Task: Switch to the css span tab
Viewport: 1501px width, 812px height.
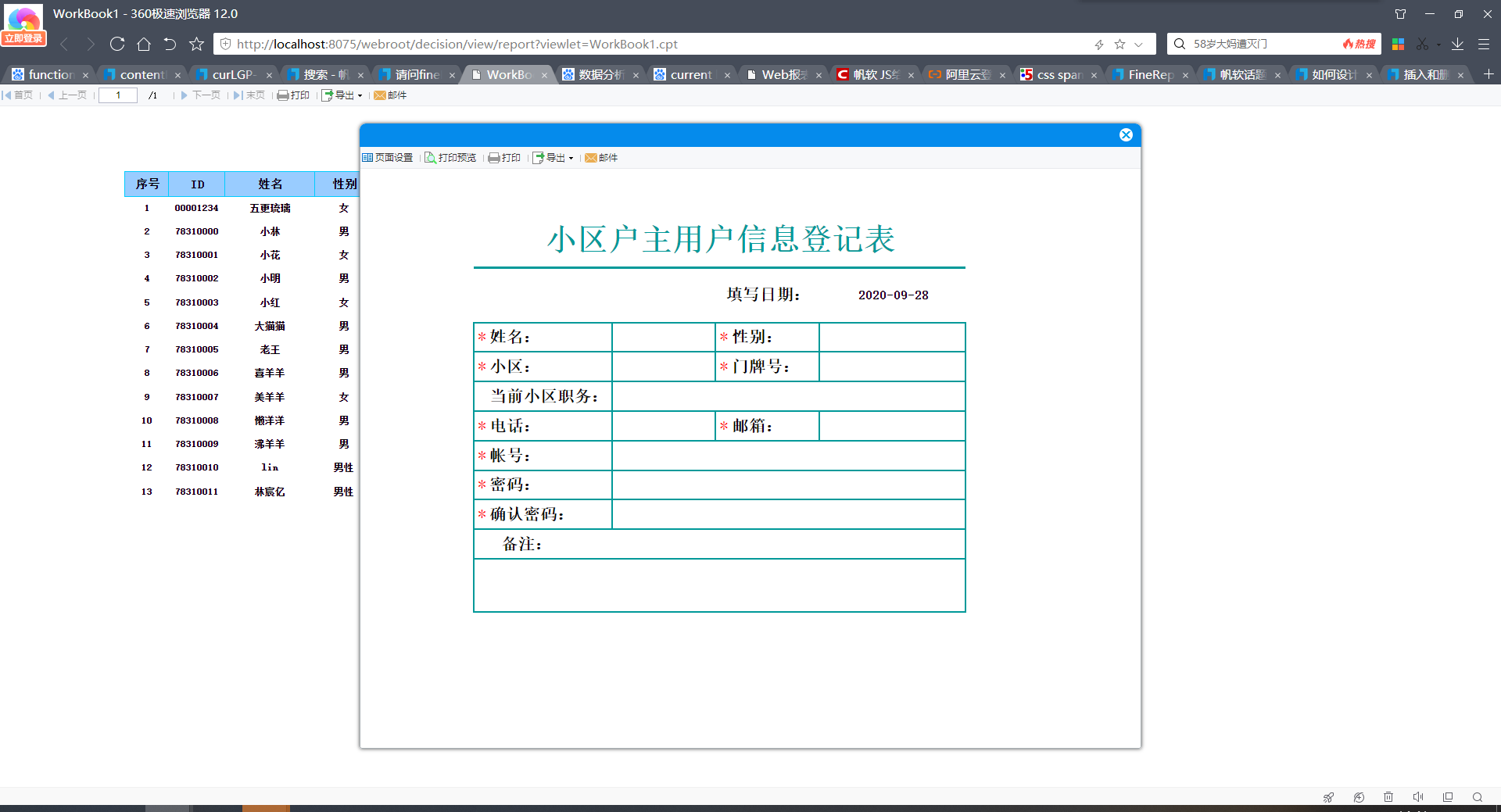Action: [x=1059, y=74]
